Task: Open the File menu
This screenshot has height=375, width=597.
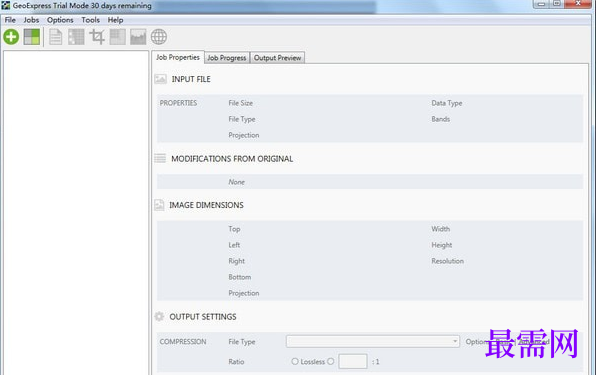Action: (x=10, y=20)
